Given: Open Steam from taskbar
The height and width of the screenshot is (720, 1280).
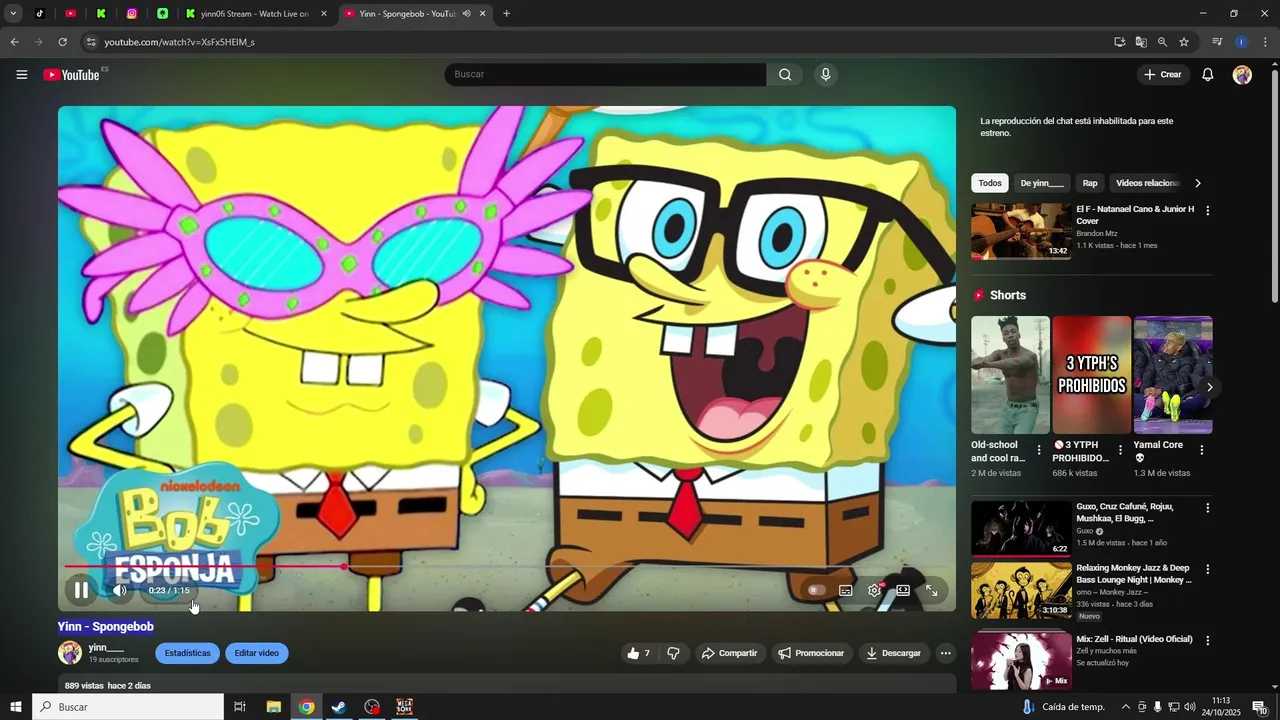Looking at the screenshot, I should coord(339,707).
